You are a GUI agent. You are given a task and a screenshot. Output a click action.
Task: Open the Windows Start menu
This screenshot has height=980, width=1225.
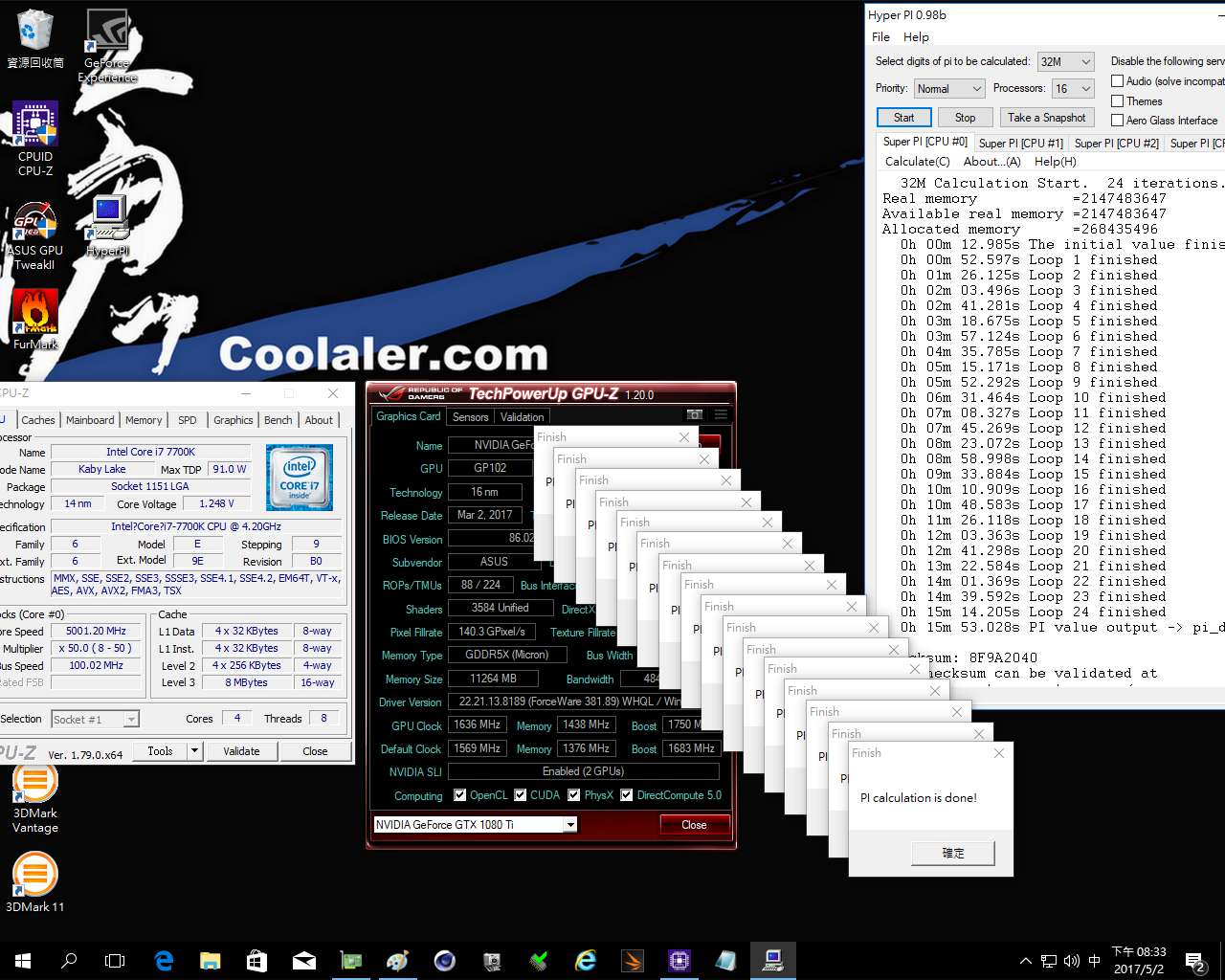click(23, 961)
